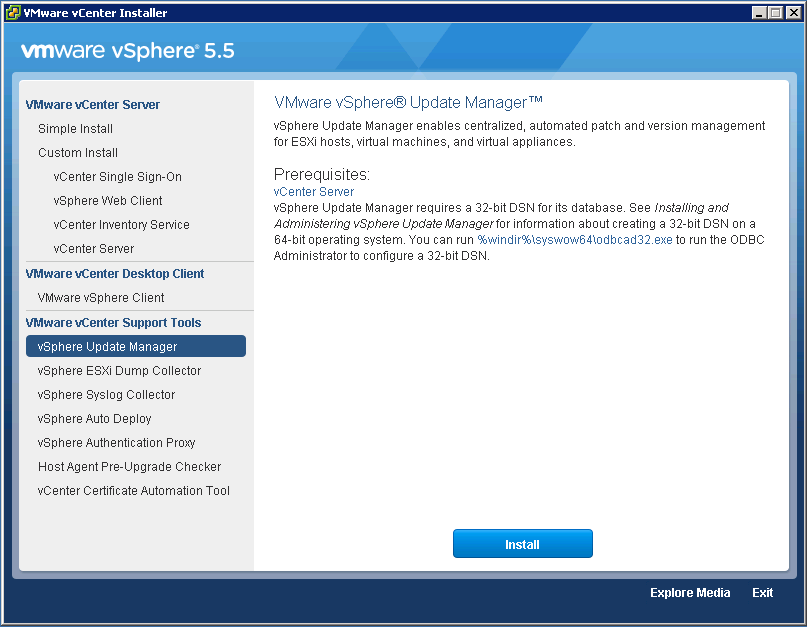
Task: Open vSphere ESXi Dump Collector entry
Action: (x=119, y=371)
